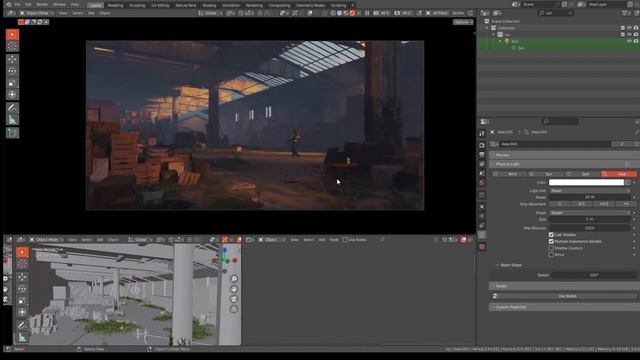The height and width of the screenshot is (360, 640).
Task: Toggle Multiple Importance Sample checkbox
Action: point(551,241)
